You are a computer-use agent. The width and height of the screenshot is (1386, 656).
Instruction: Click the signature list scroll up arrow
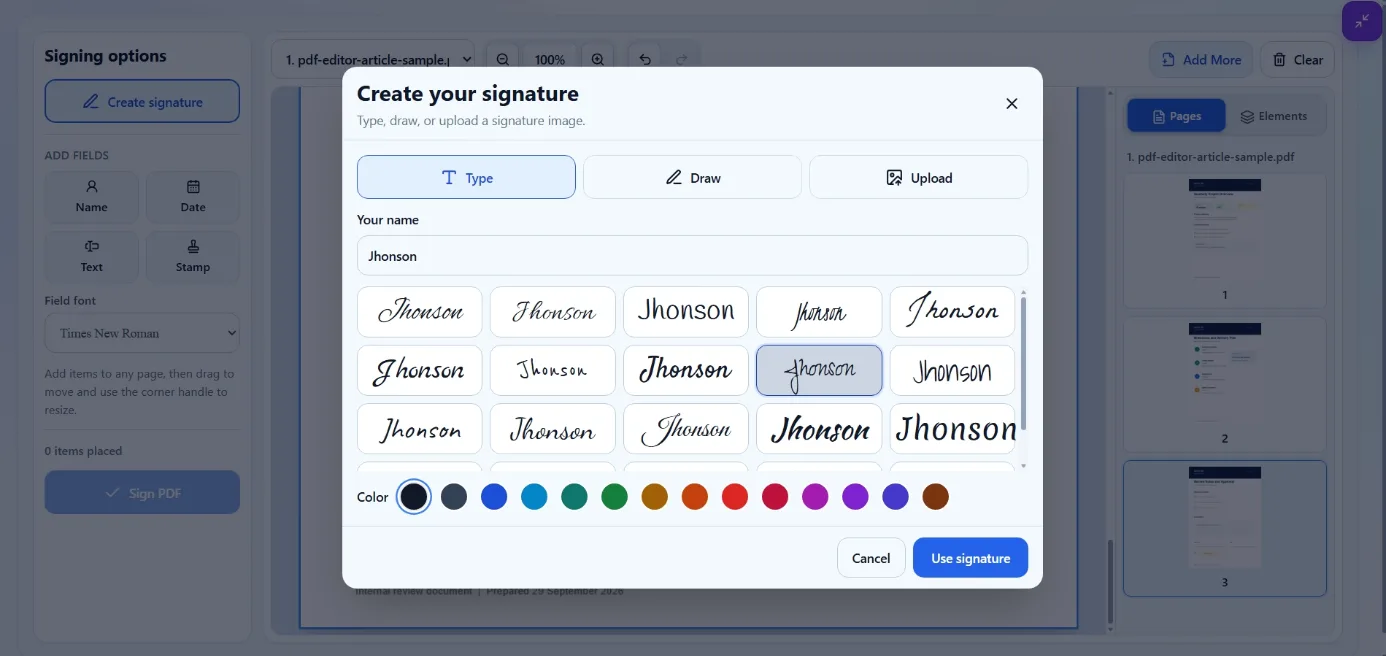tap(1023, 291)
